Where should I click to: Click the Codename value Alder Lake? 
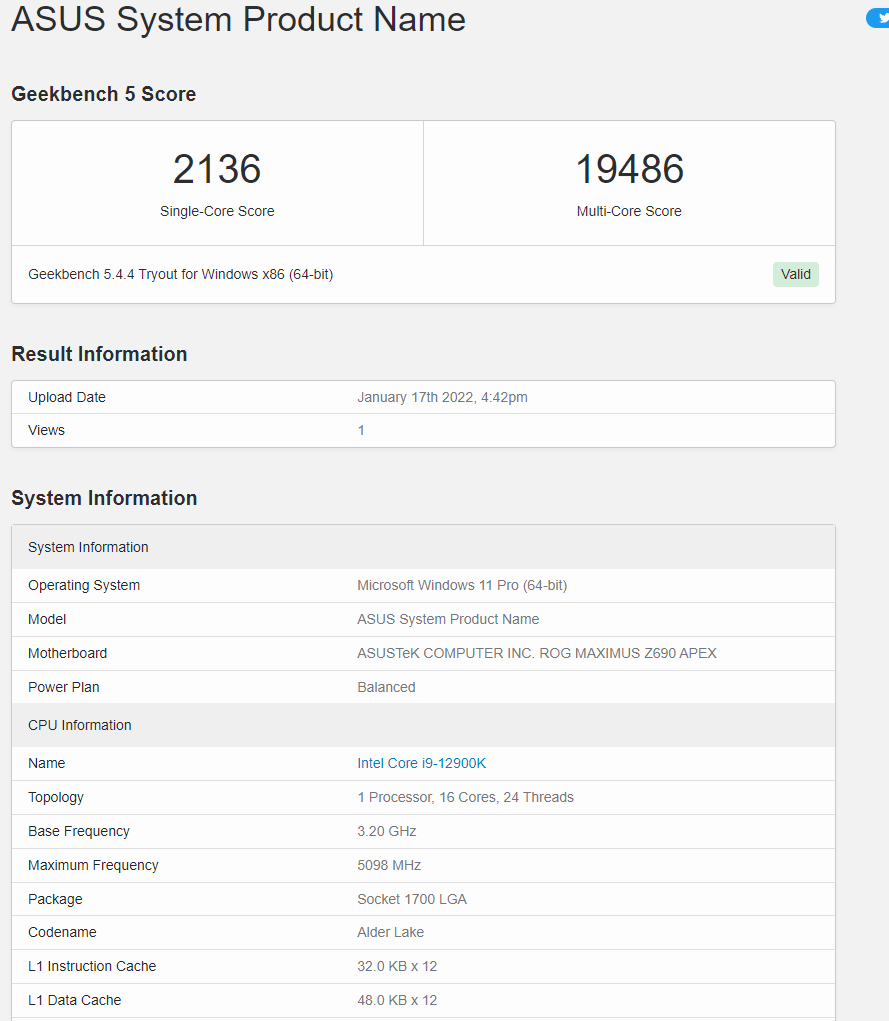pos(390,932)
